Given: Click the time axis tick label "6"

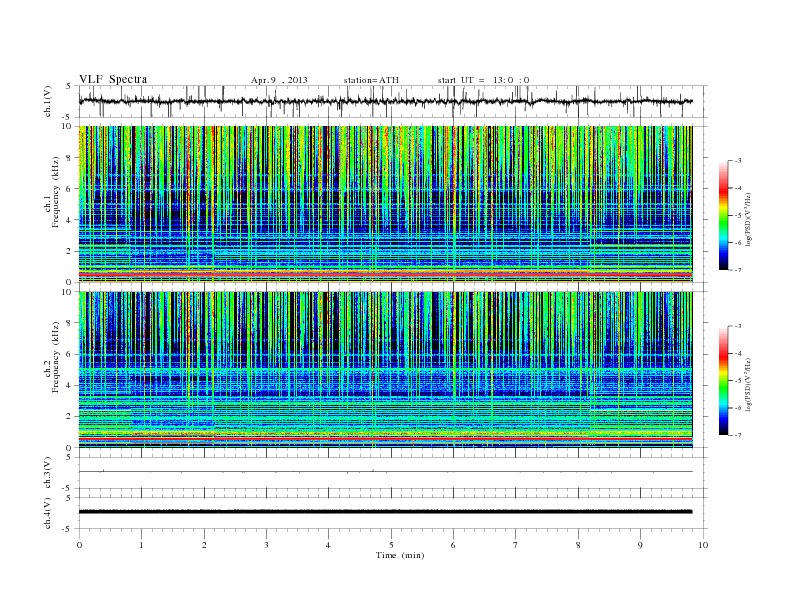Looking at the screenshot, I should [x=453, y=545].
